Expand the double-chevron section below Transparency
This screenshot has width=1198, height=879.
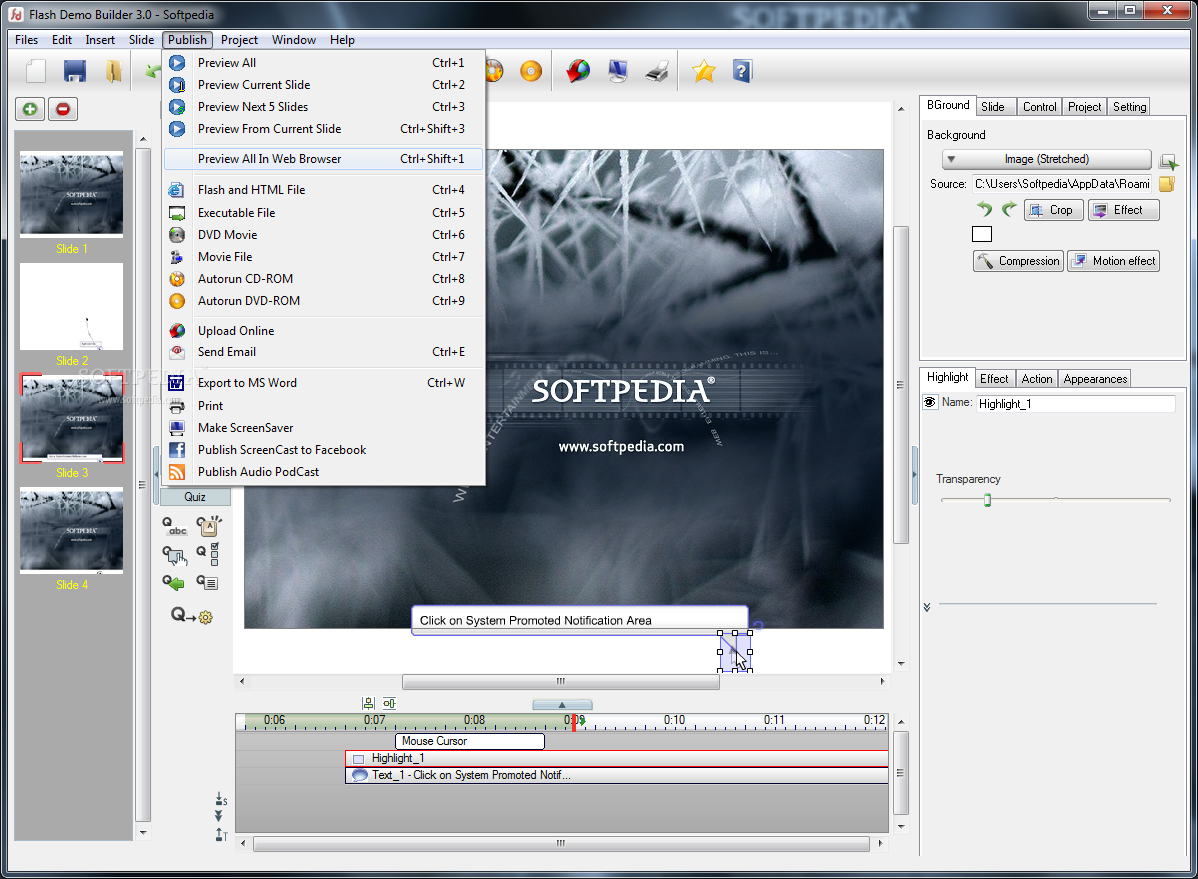point(927,607)
